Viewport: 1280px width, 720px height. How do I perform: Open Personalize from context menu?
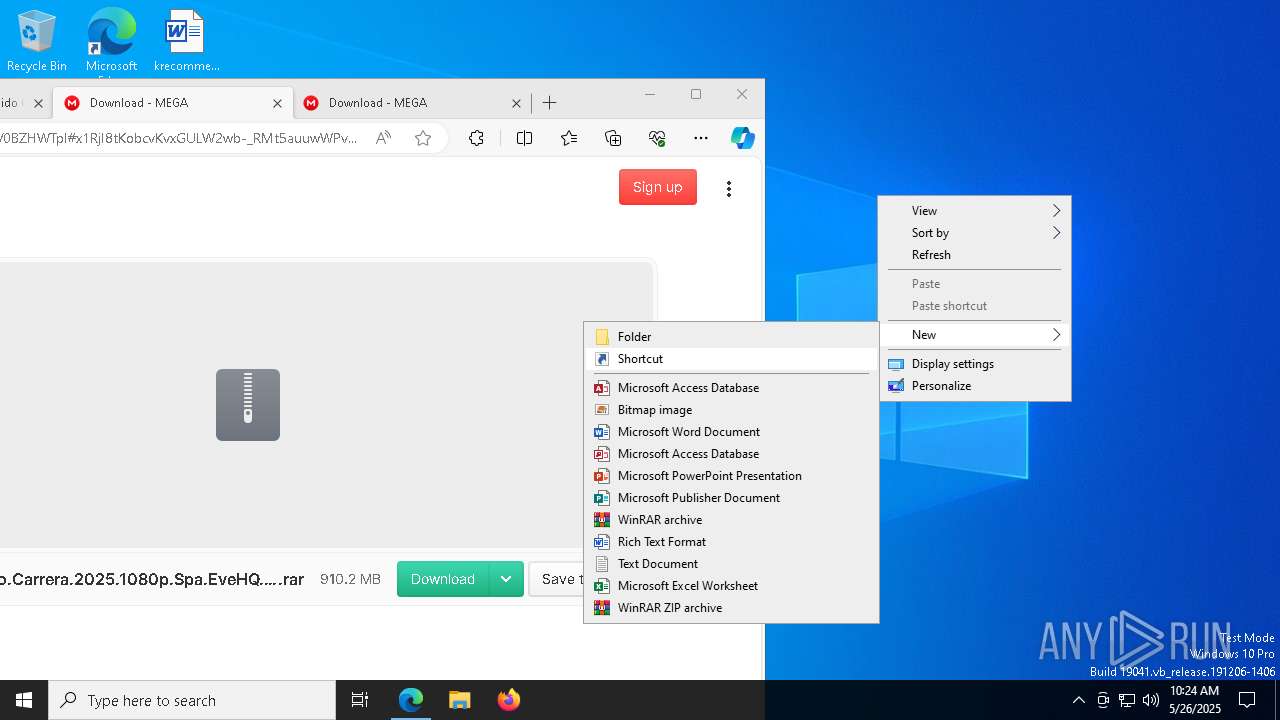(974, 385)
